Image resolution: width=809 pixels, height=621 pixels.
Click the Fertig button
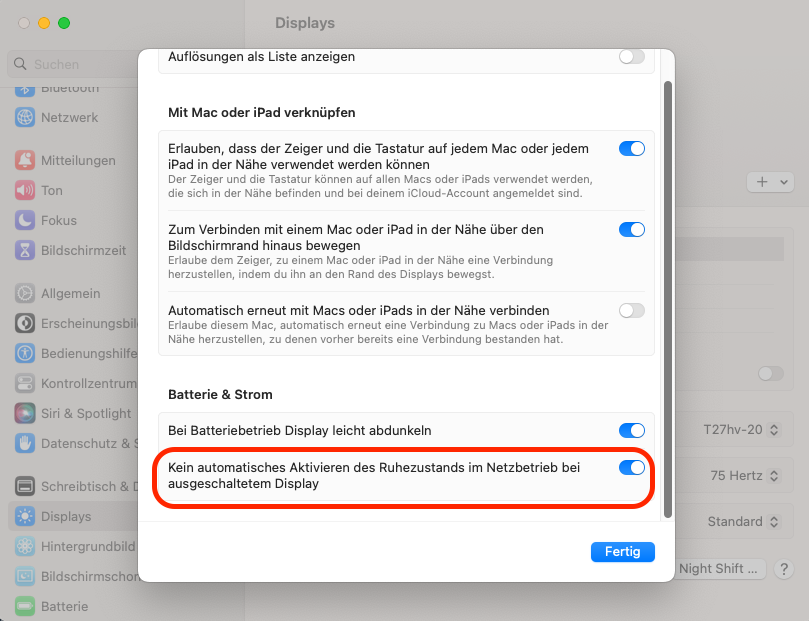(623, 551)
